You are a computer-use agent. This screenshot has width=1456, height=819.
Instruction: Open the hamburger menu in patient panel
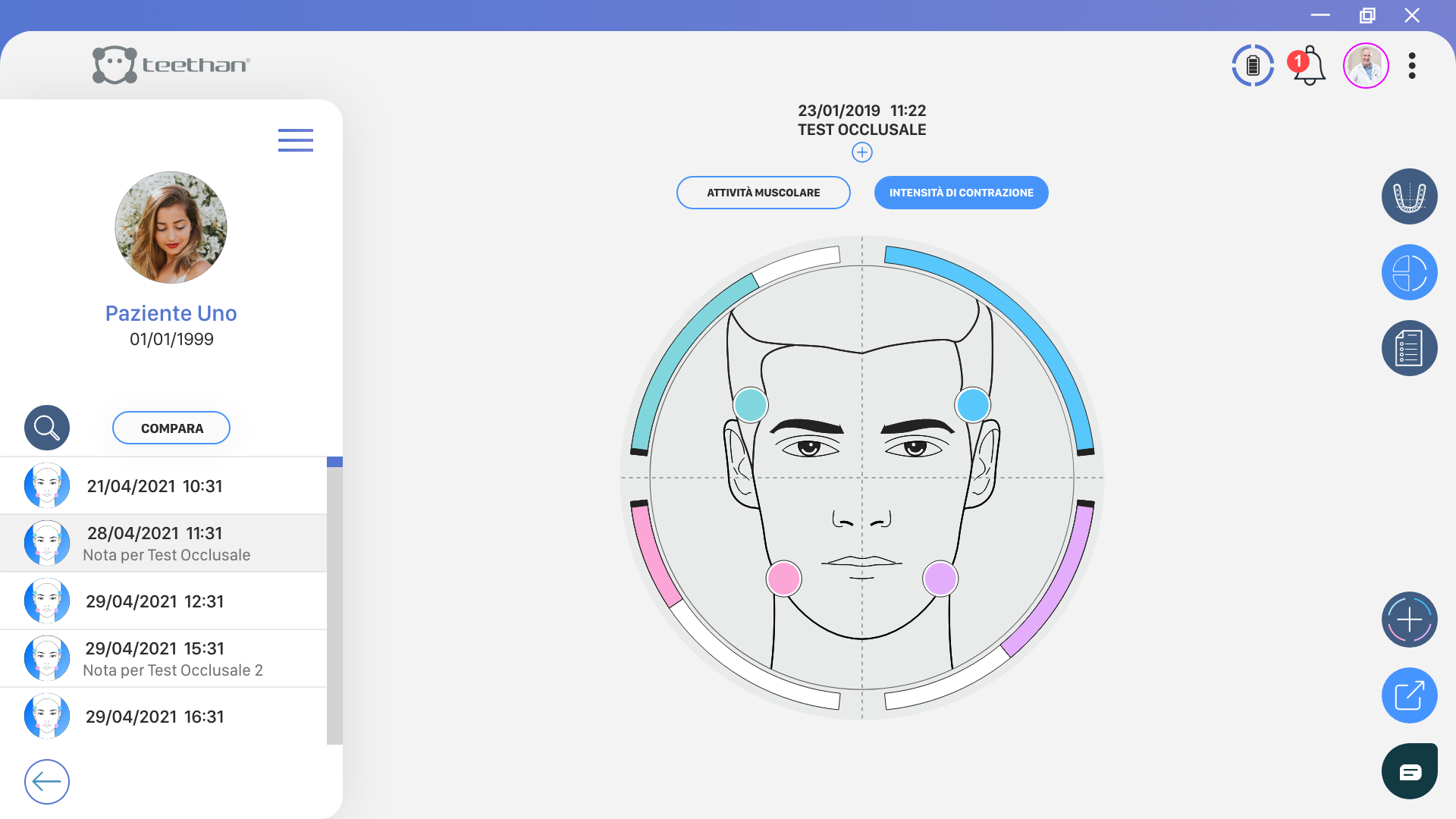point(296,140)
